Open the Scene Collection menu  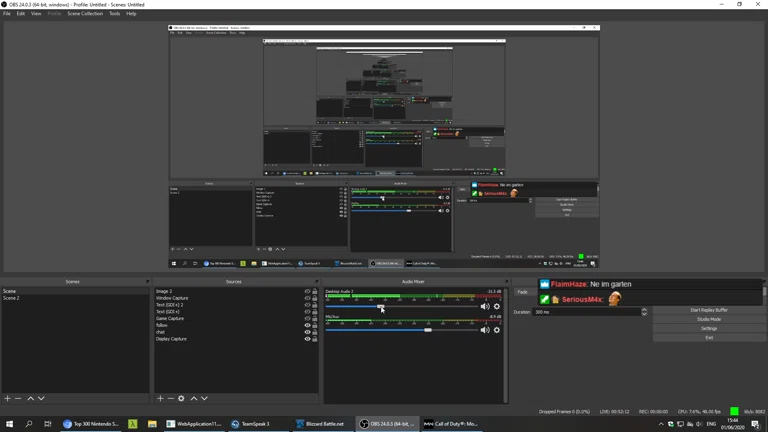[85, 14]
